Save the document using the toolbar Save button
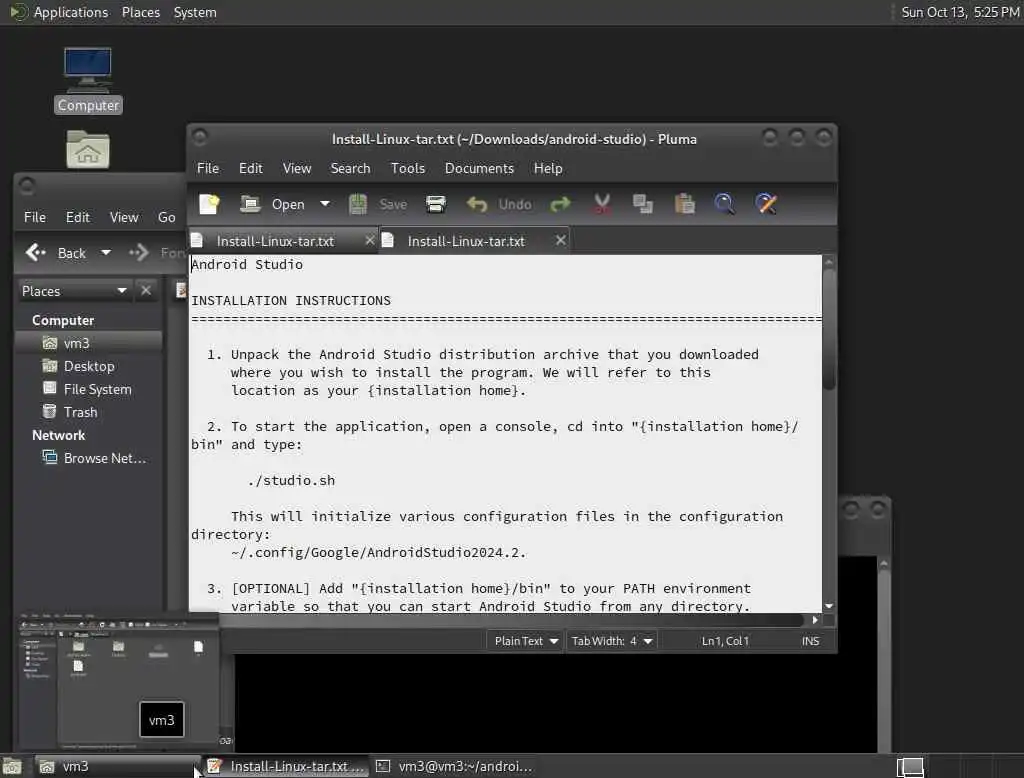Viewport: 1024px width, 778px height. (377, 204)
